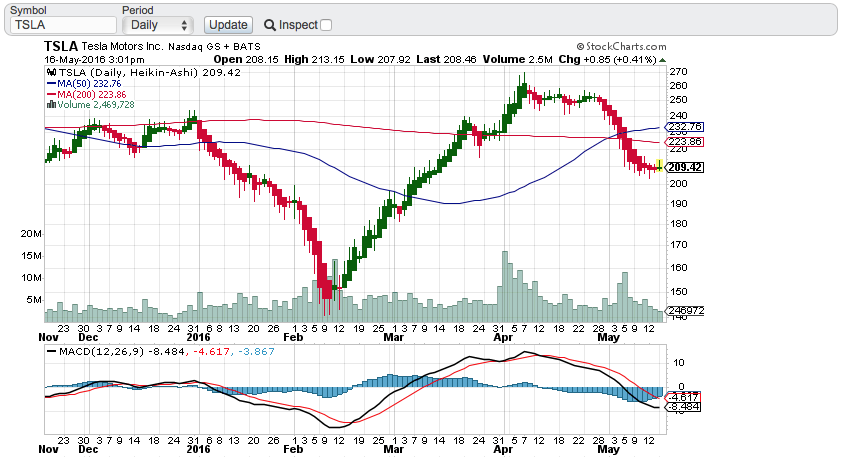Screen dimensions: 844x462
Task: Click the Inspect magnifier icon
Action: [270, 25]
